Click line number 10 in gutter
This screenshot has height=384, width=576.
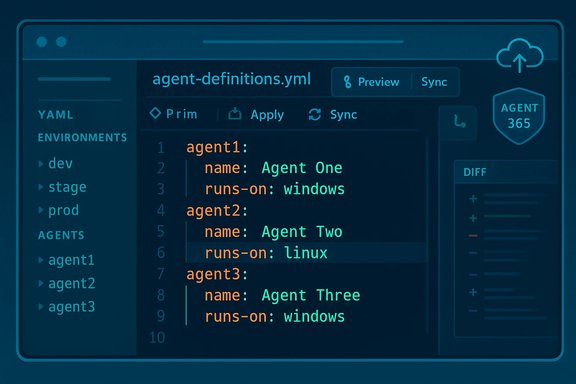click(x=157, y=338)
